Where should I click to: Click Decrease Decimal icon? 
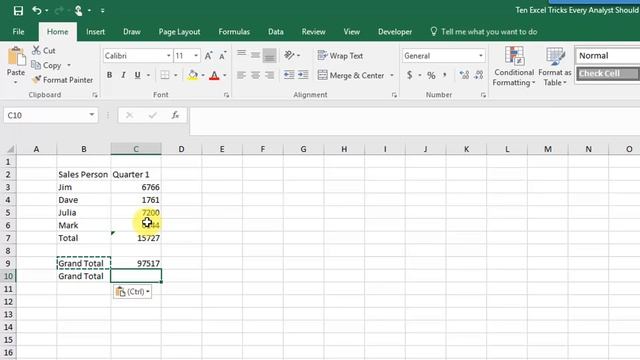tap(479, 75)
